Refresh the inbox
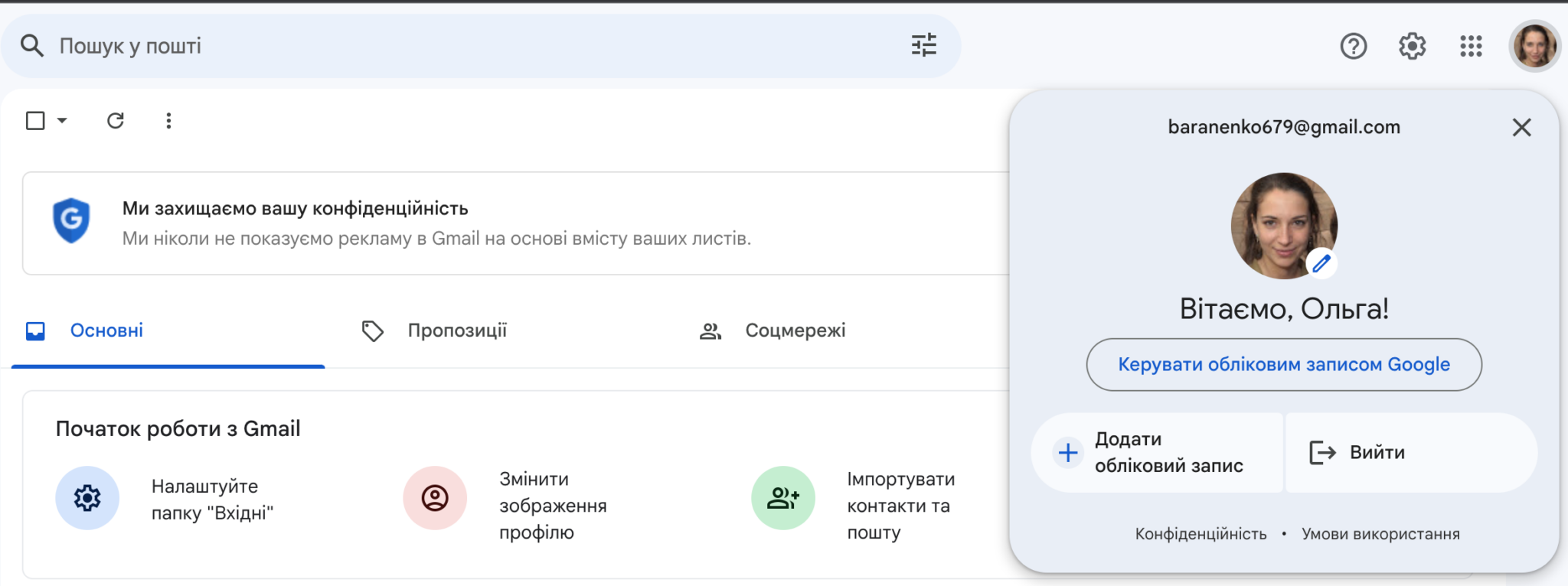The width and height of the screenshot is (1568, 586). (x=116, y=121)
